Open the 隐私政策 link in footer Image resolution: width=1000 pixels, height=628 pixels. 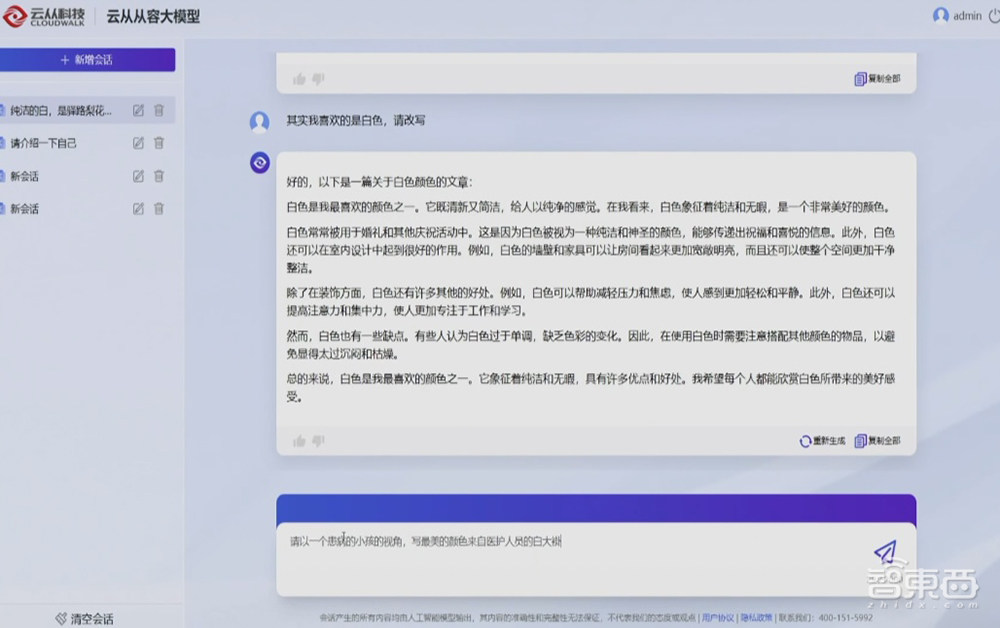755,617
